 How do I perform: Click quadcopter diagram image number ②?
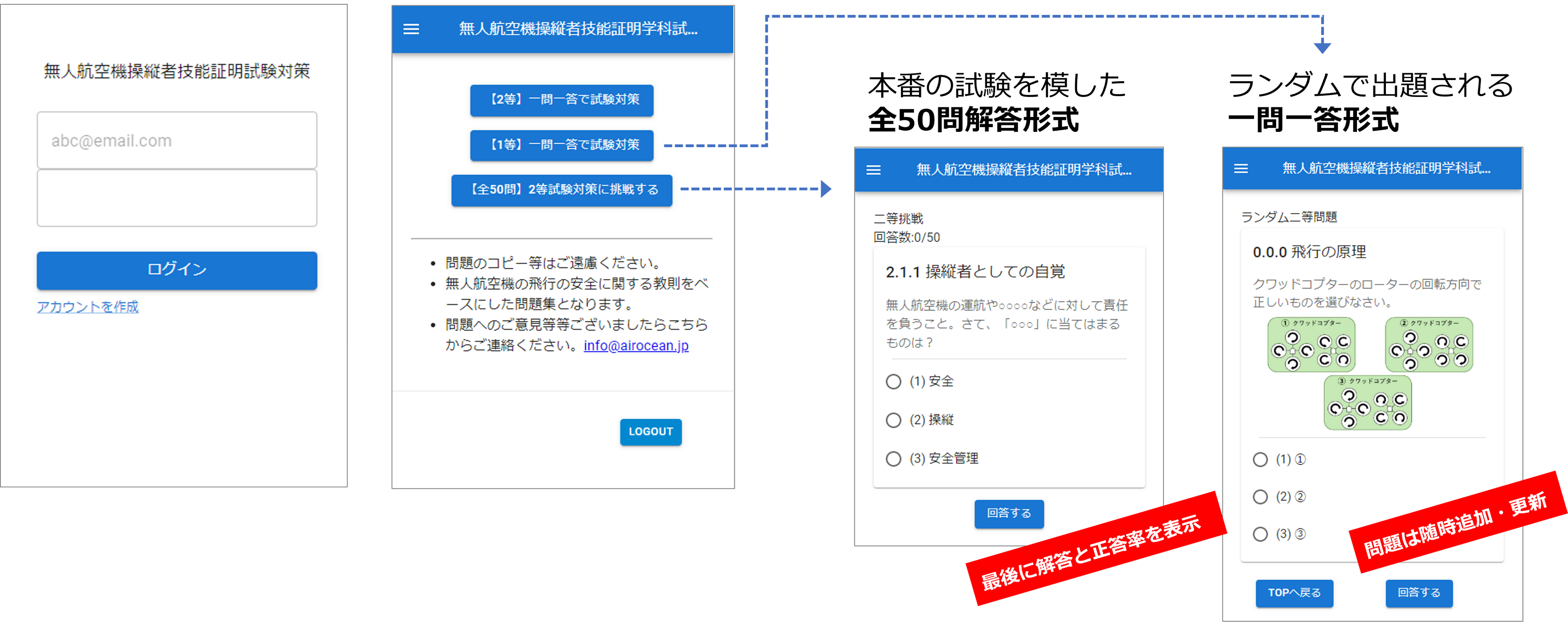coord(1428,345)
